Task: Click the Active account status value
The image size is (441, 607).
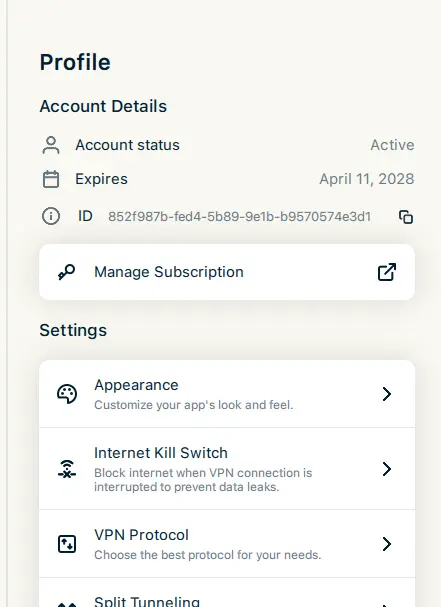Action: [392, 145]
